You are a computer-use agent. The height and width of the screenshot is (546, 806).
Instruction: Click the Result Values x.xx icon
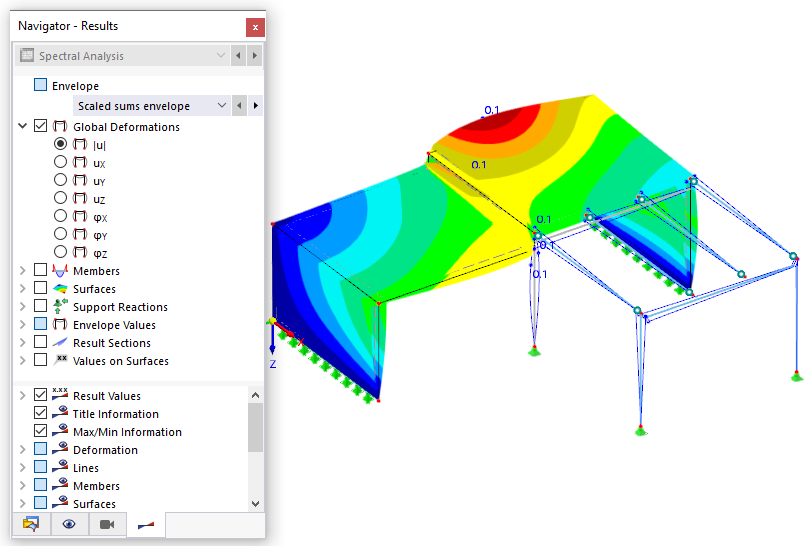pyautogui.click(x=60, y=394)
